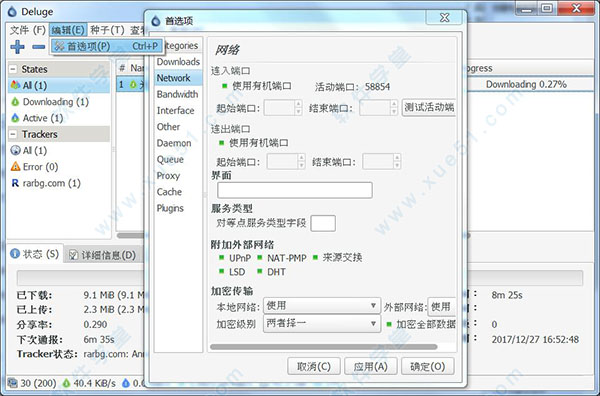
Task: Click the warning Error (0) tracker icon
Action: (x=15, y=167)
